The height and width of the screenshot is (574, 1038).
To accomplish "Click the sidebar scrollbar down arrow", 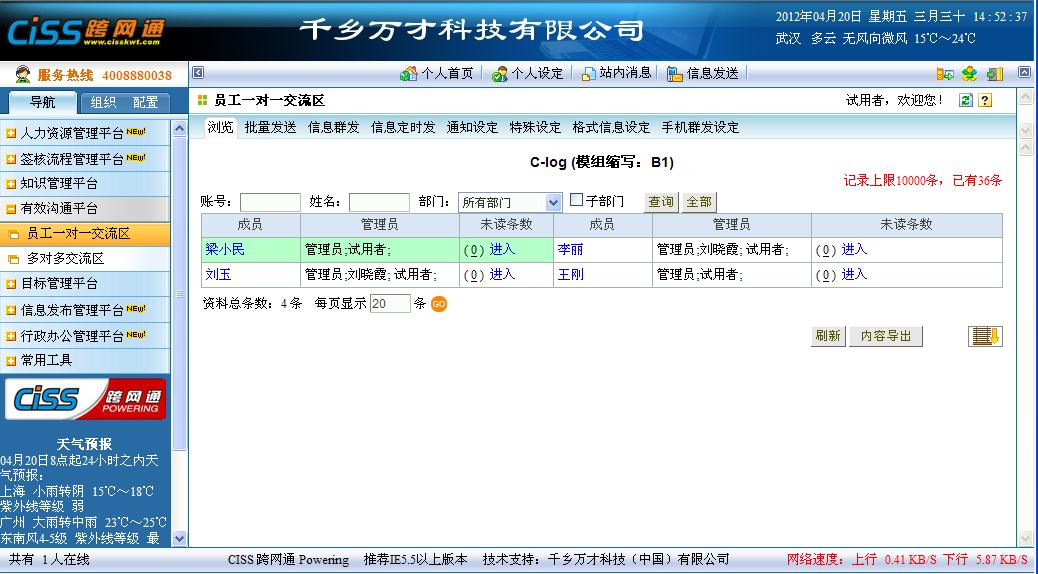I will click(179, 538).
